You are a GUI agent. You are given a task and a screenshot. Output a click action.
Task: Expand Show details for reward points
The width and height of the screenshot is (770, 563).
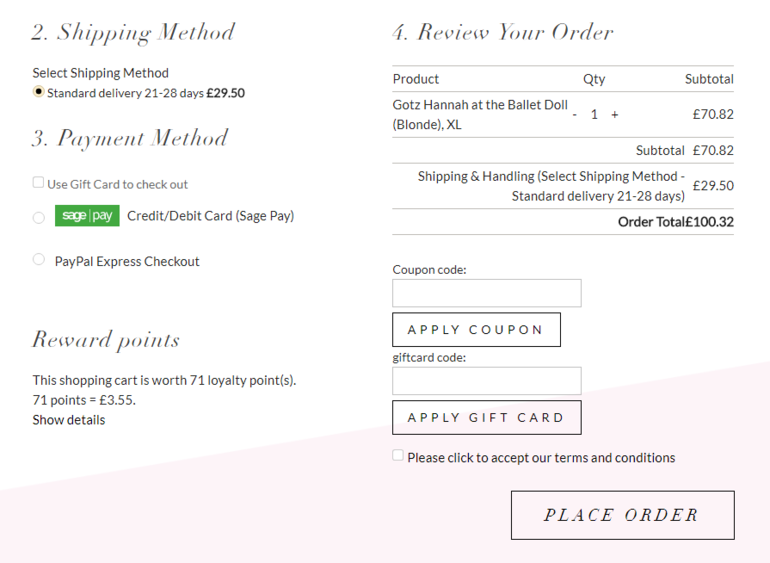click(68, 420)
